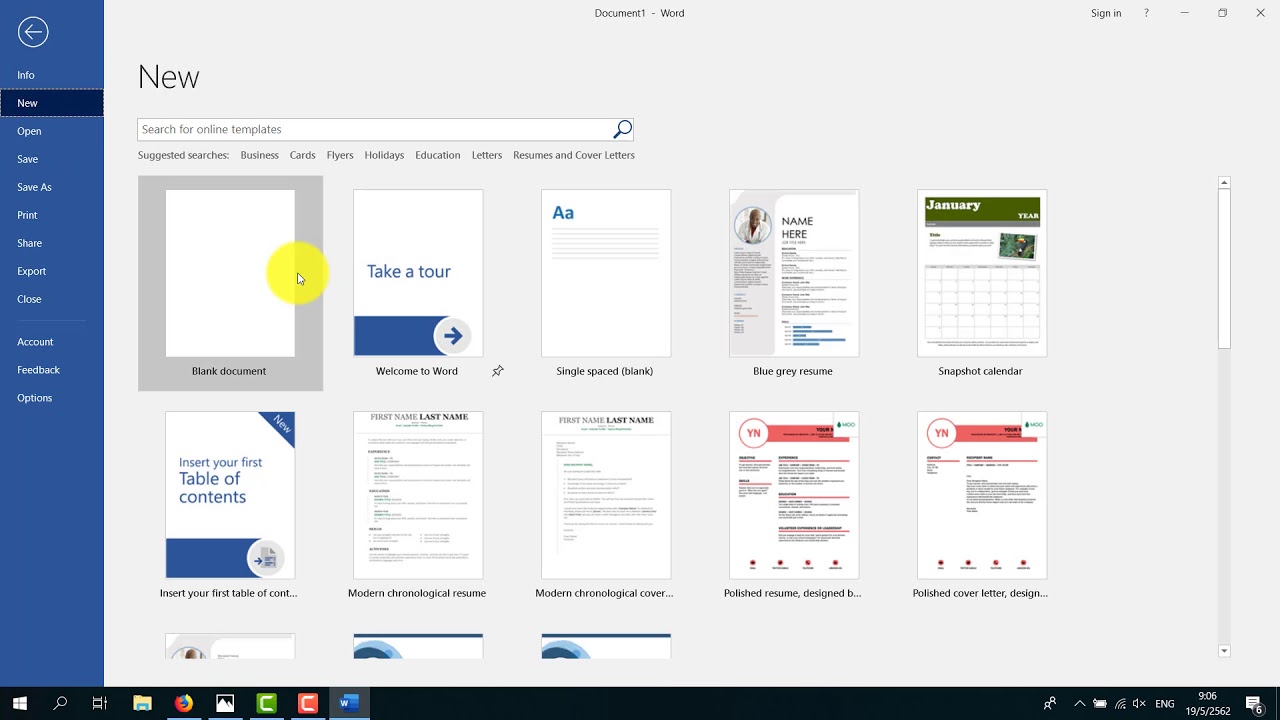Choose Save As in the sidebar
This screenshot has height=720, width=1280.
52,187
